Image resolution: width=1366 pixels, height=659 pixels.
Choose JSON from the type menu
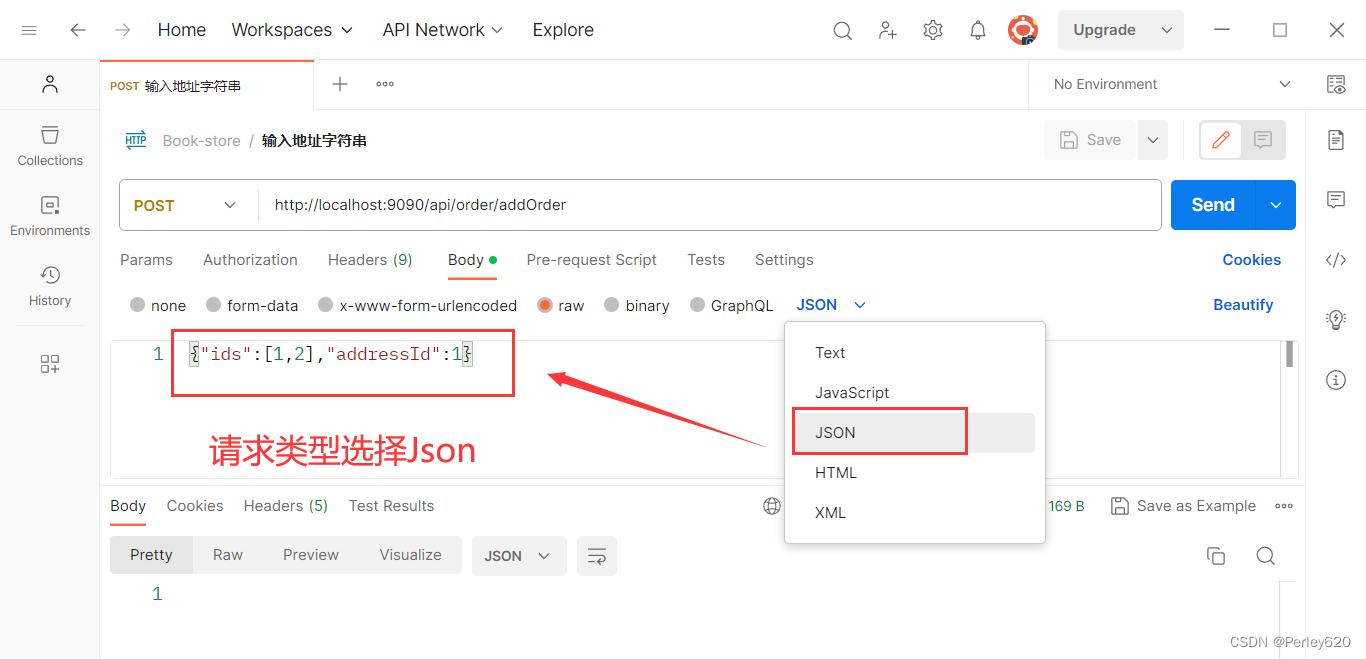914,433
